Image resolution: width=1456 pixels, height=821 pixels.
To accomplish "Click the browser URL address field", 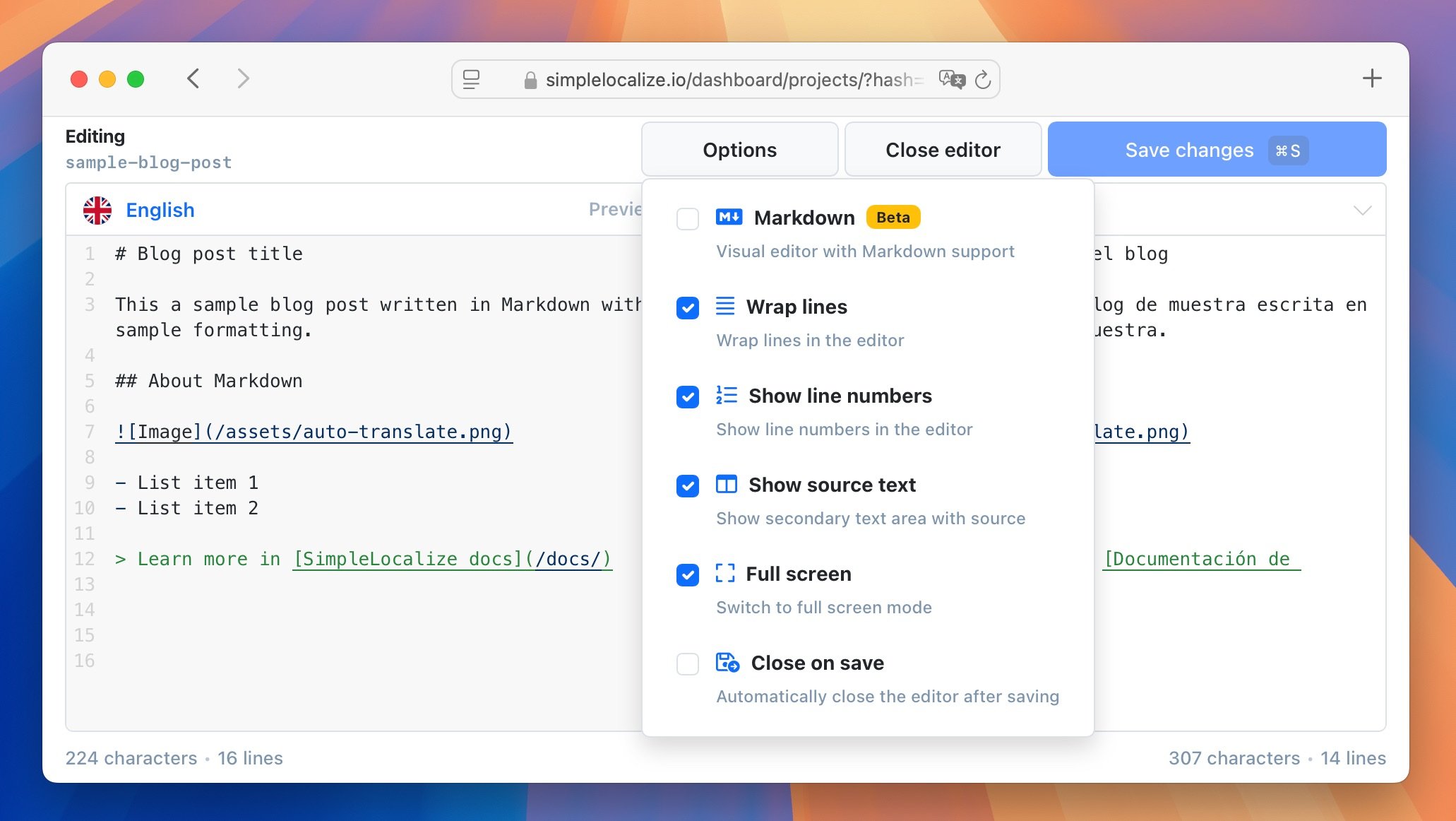I will 725,79.
